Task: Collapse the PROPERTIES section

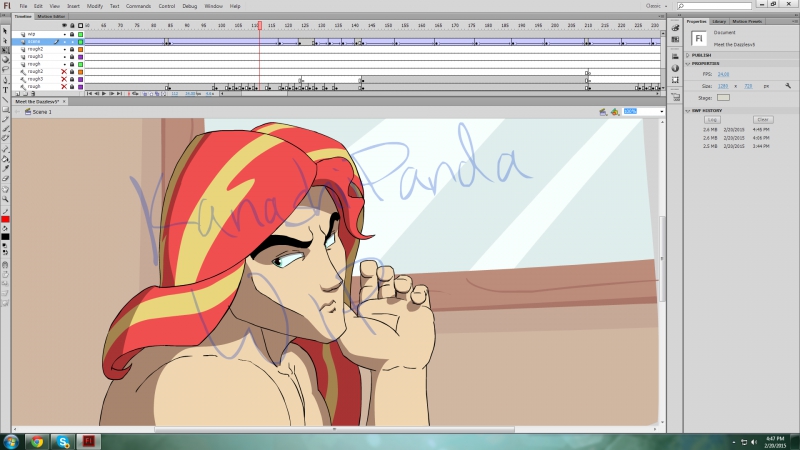Action: tap(688, 64)
